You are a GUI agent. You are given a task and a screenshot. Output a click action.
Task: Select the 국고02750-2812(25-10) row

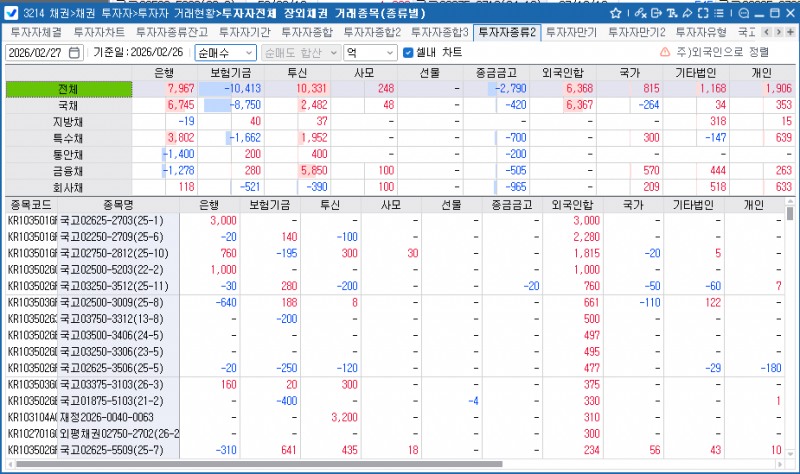click(x=394, y=254)
